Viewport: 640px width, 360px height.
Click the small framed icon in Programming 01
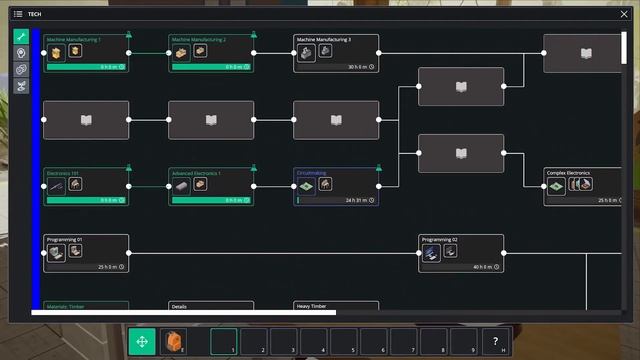75,251
